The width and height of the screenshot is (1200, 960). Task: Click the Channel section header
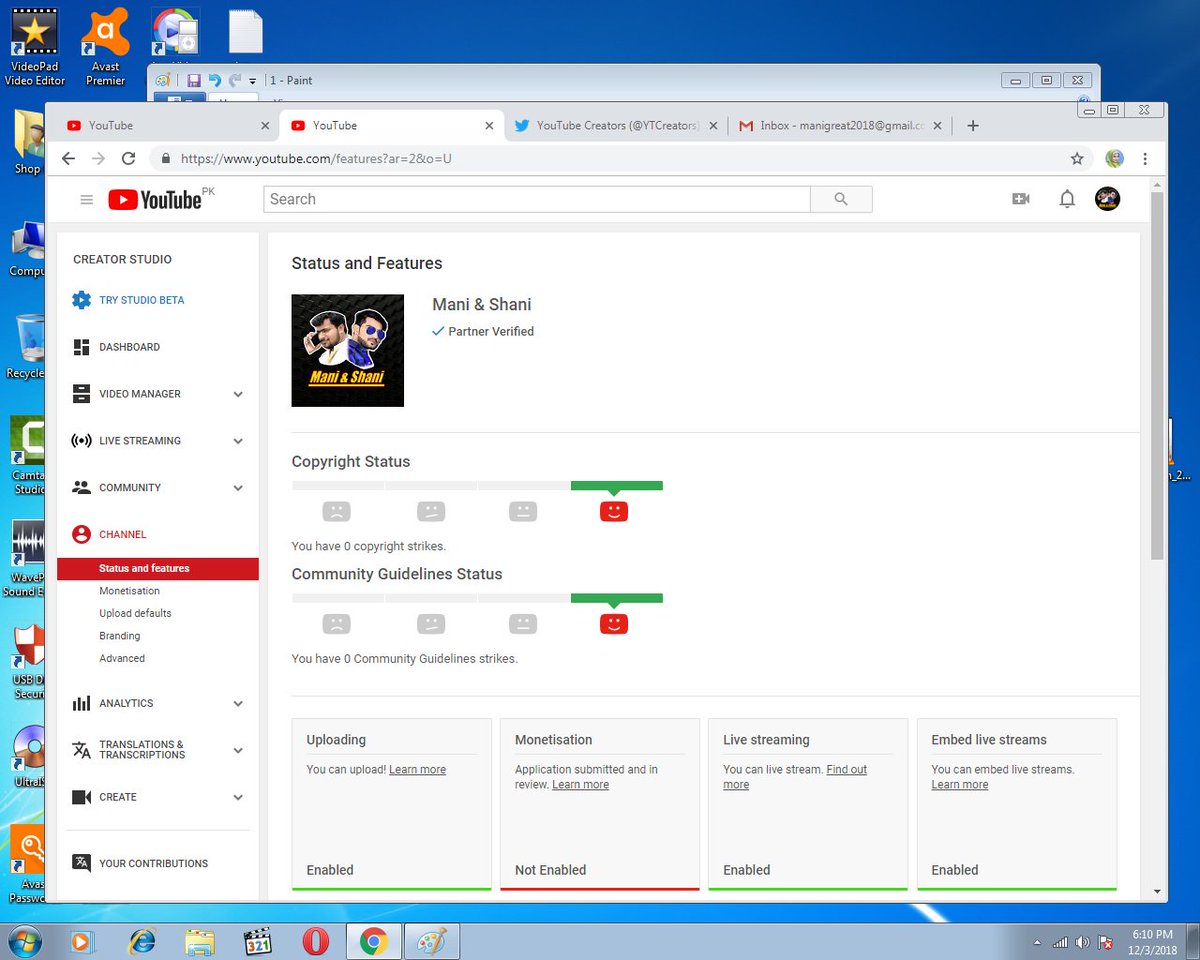(122, 535)
